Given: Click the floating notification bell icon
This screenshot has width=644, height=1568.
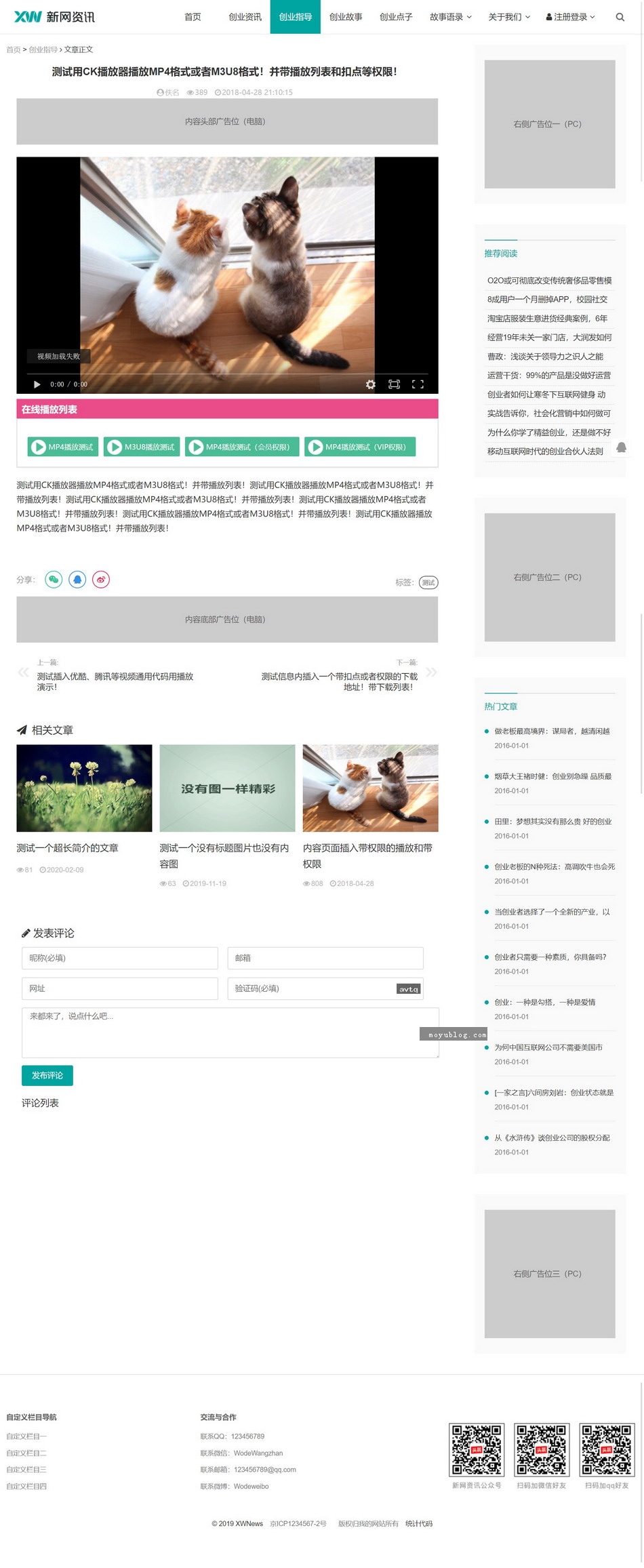Looking at the screenshot, I should point(621,447).
